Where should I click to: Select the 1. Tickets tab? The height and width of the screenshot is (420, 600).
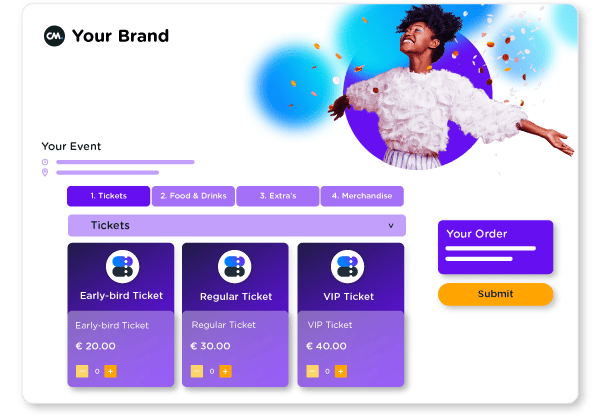(109, 196)
